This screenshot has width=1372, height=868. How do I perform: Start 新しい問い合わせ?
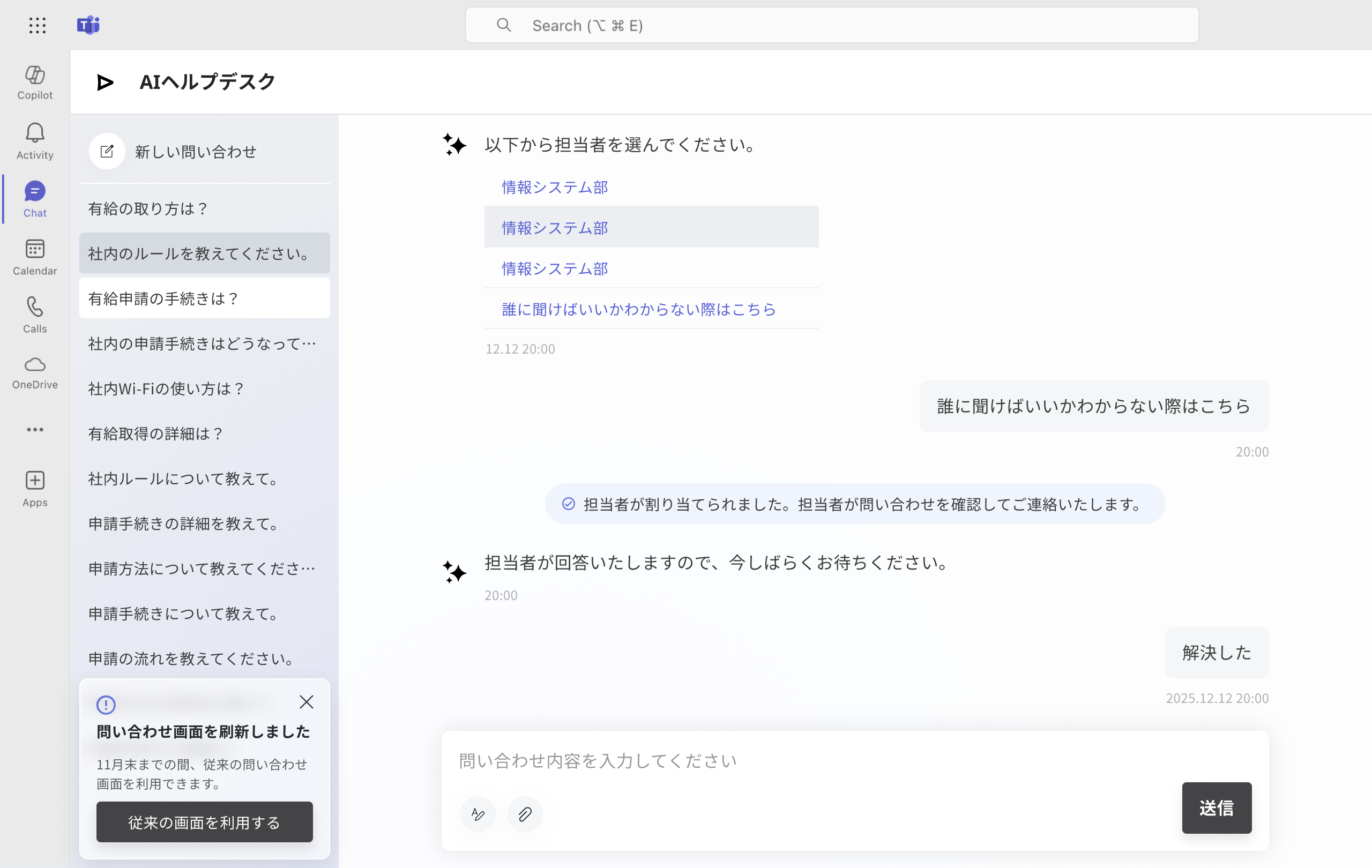click(x=204, y=152)
